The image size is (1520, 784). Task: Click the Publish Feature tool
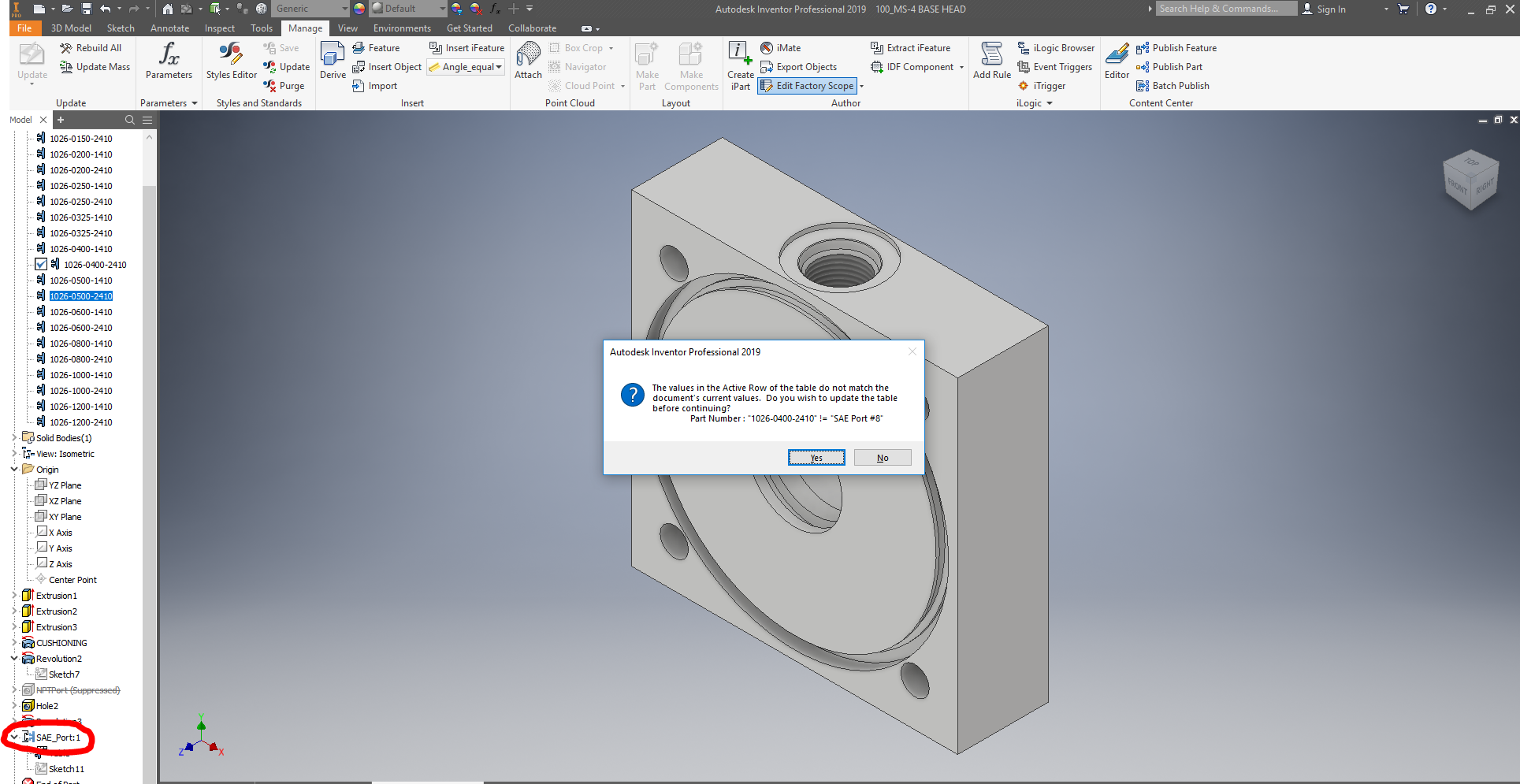pyautogui.click(x=1176, y=48)
